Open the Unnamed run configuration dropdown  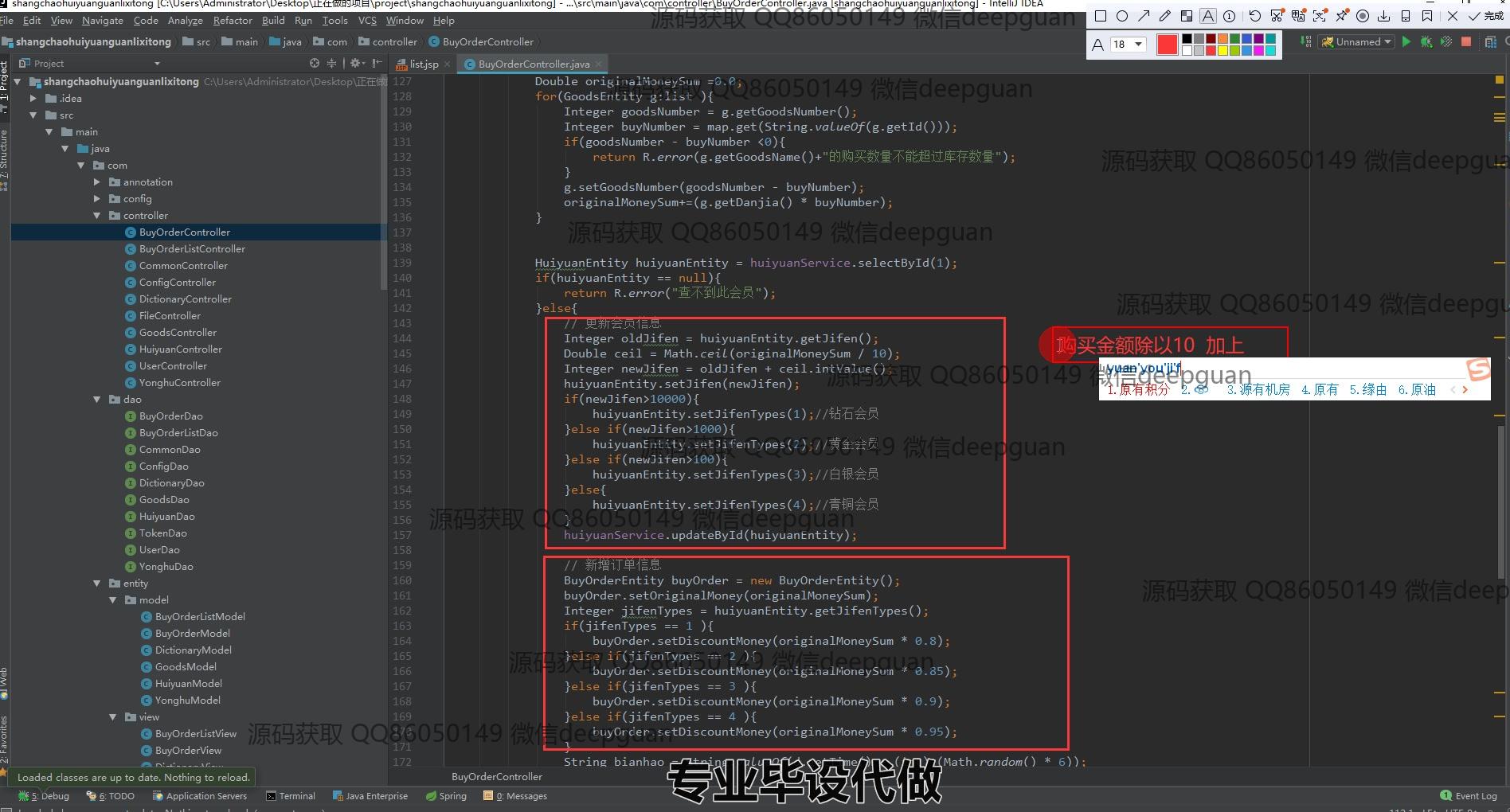1357,42
